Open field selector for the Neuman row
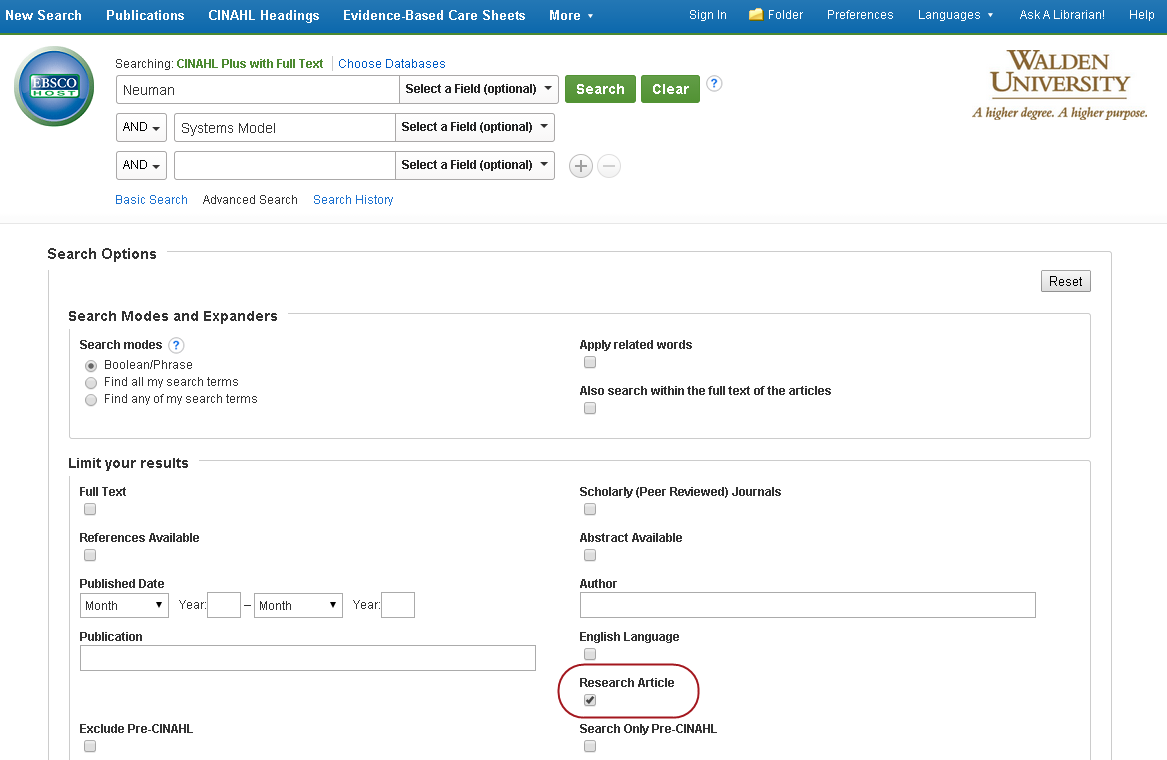The width and height of the screenshot is (1167, 760). coord(479,89)
